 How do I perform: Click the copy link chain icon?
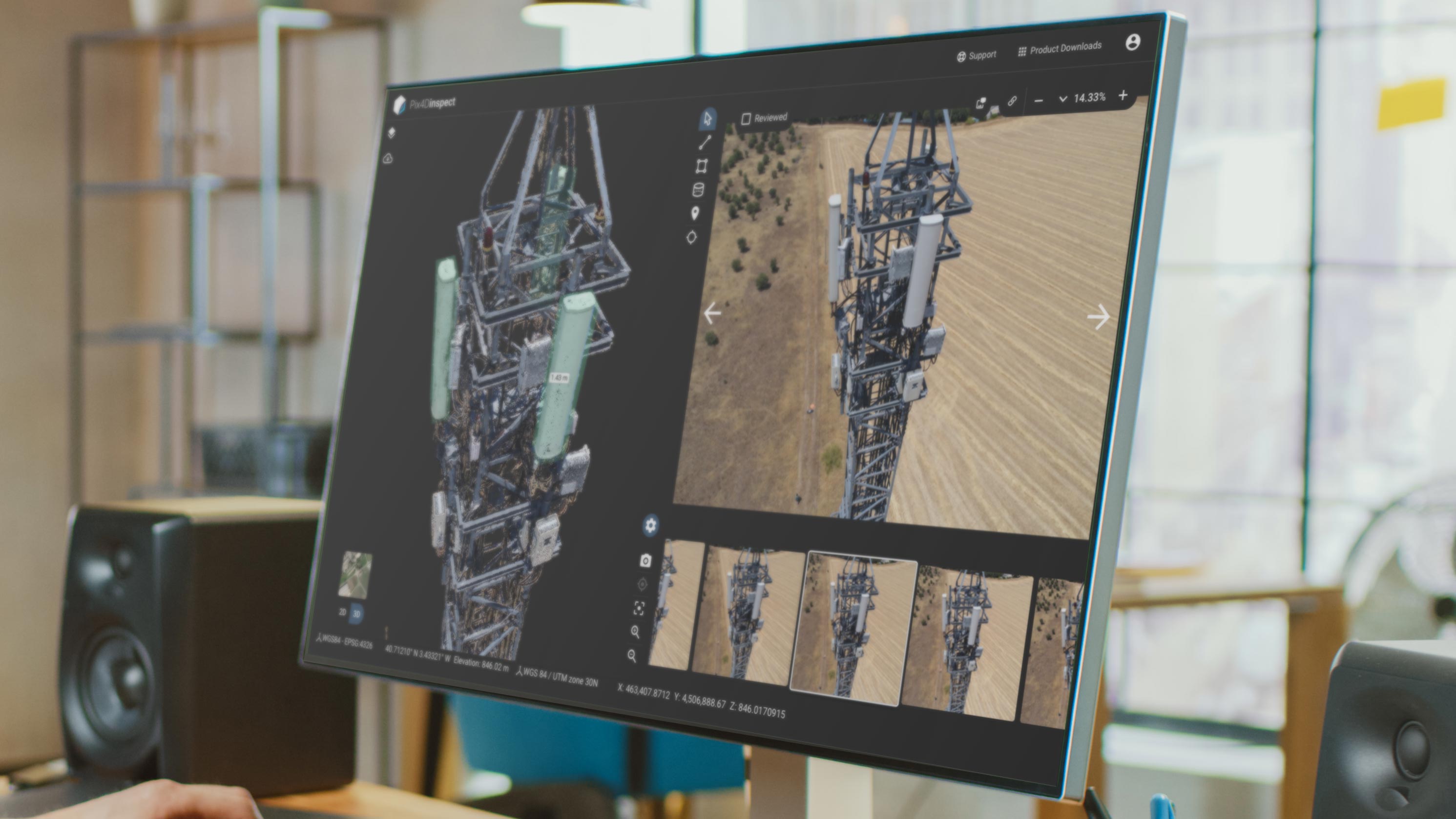tap(1012, 101)
